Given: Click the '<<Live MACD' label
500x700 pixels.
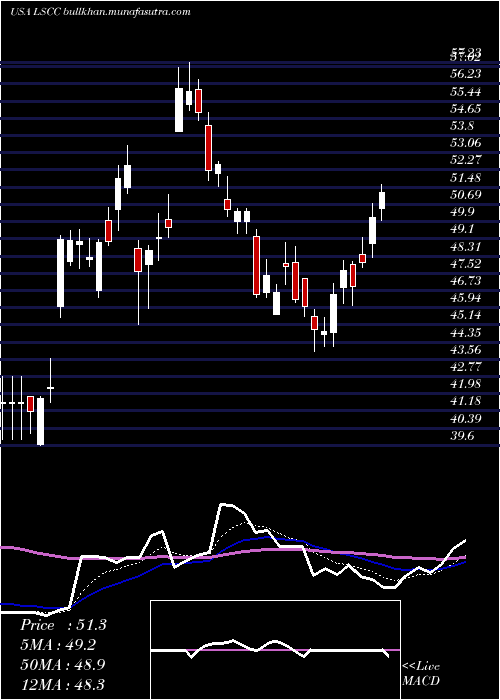Looking at the screenshot, I should tap(421, 674).
